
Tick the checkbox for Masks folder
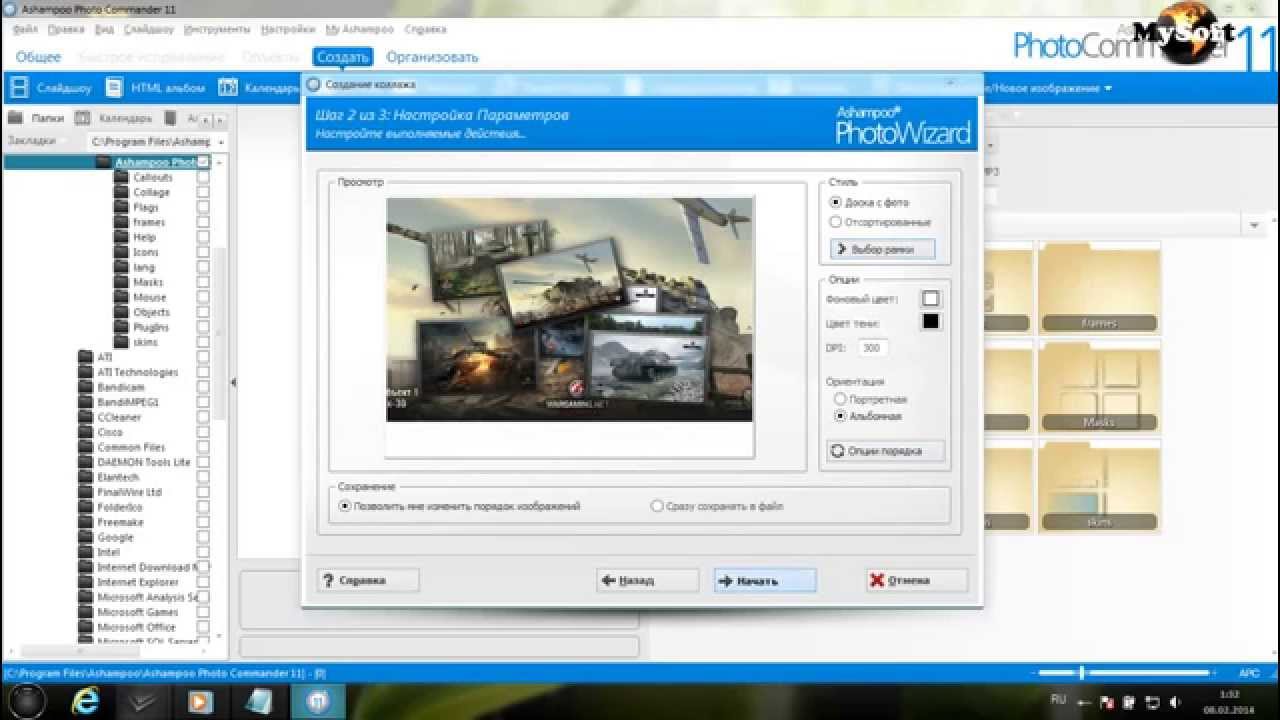(203, 282)
